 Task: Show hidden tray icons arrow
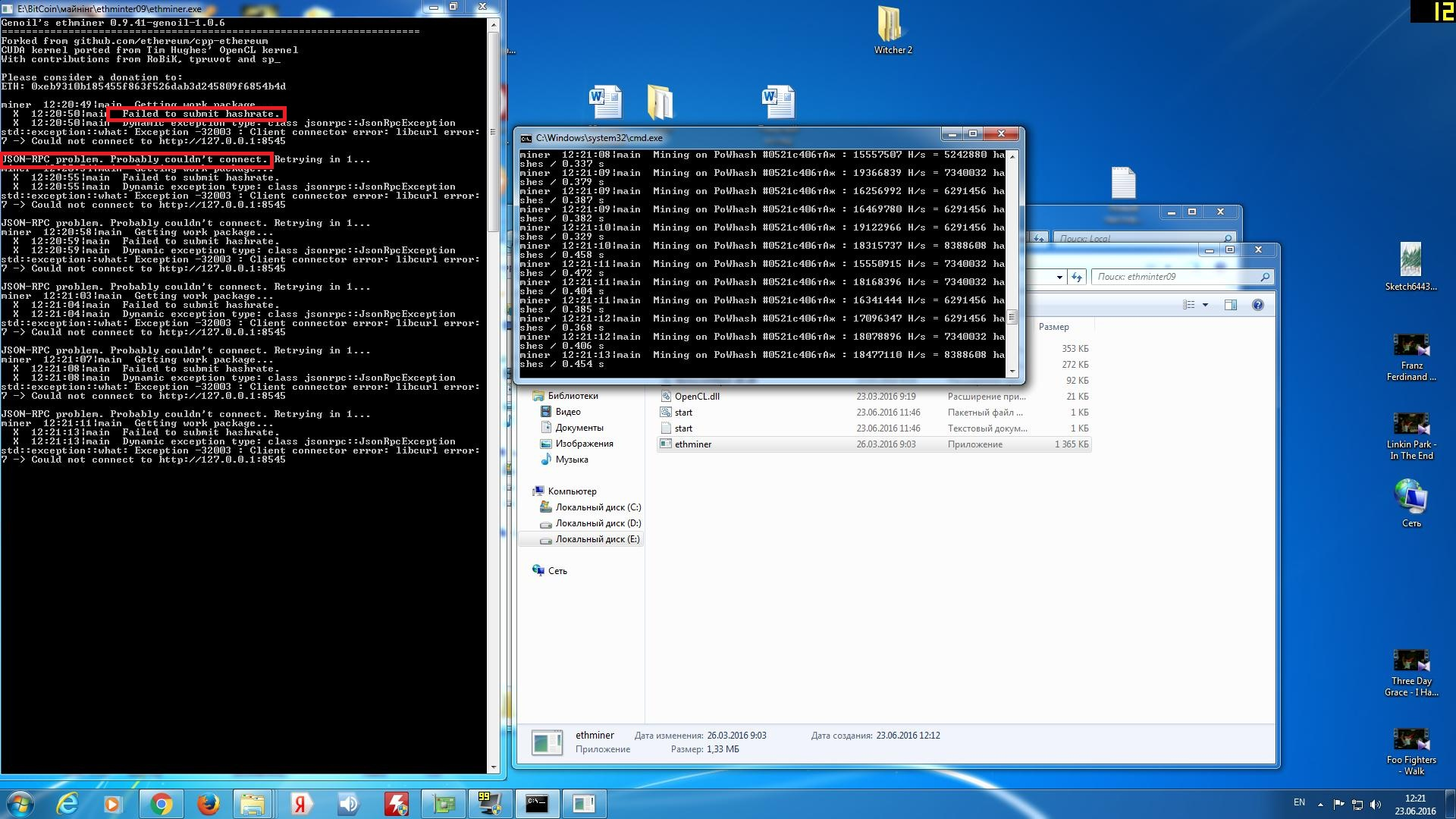click(1320, 805)
